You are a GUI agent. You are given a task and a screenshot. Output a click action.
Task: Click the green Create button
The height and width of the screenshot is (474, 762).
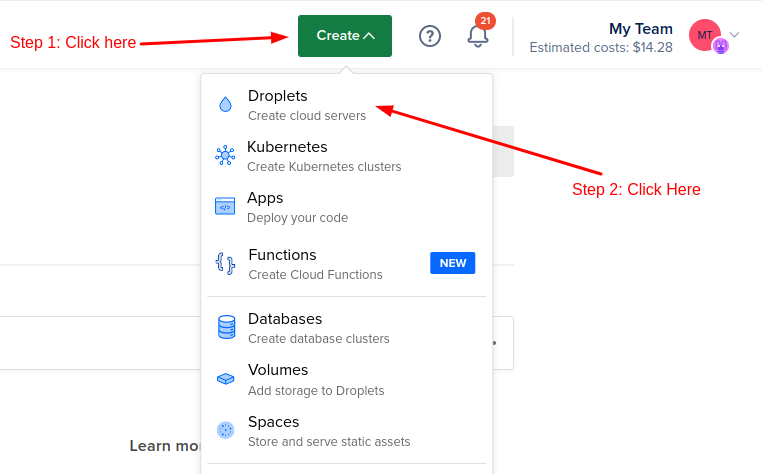[345, 36]
